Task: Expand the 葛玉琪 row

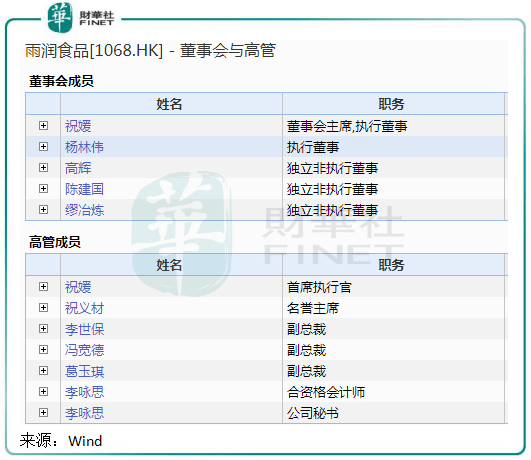Action: pyautogui.click(x=43, y=371)
